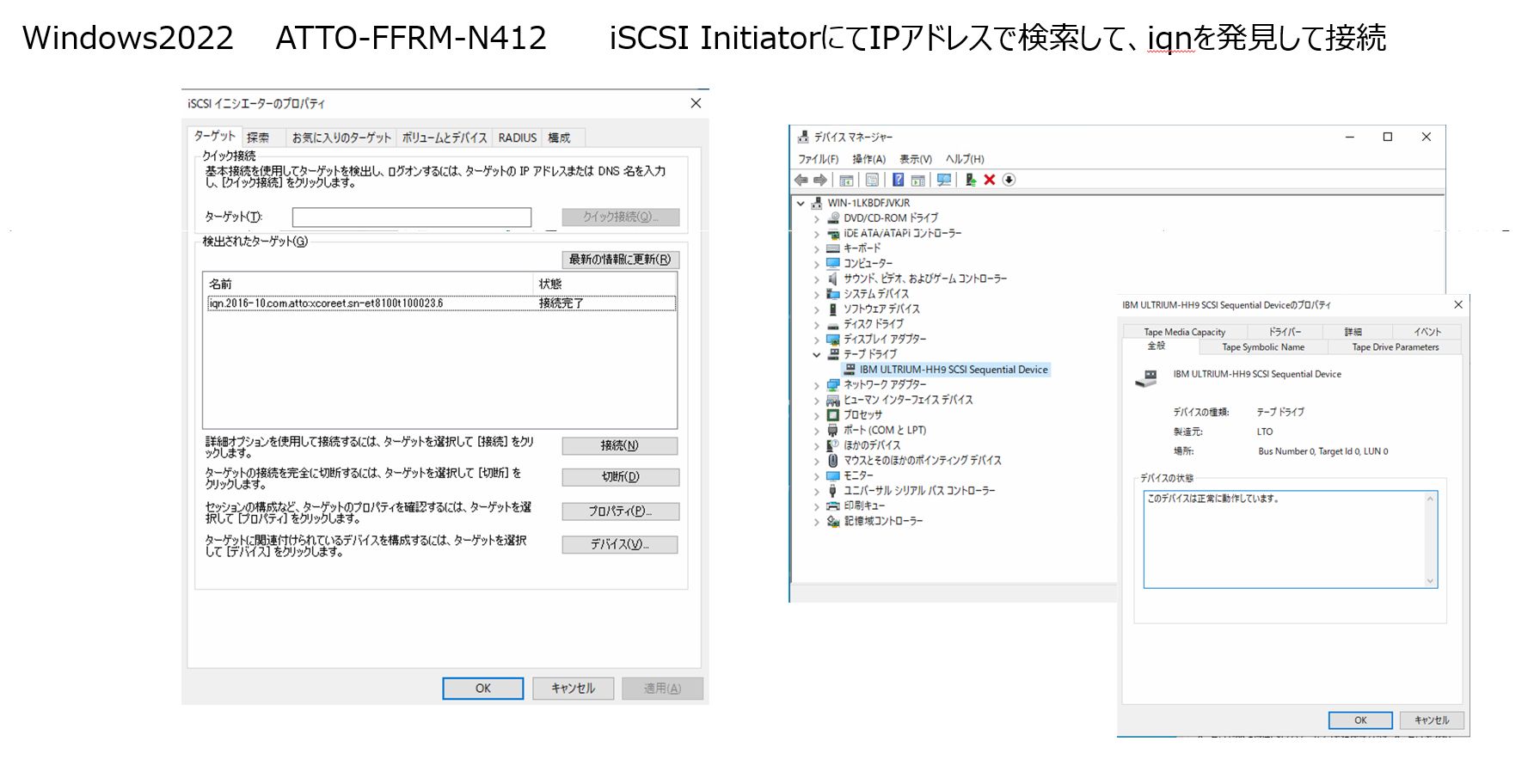Viewport: 1534px width, 784px height.
Task: Click the red X uninstall device toolbar icon
Action: tap(990, 180)
